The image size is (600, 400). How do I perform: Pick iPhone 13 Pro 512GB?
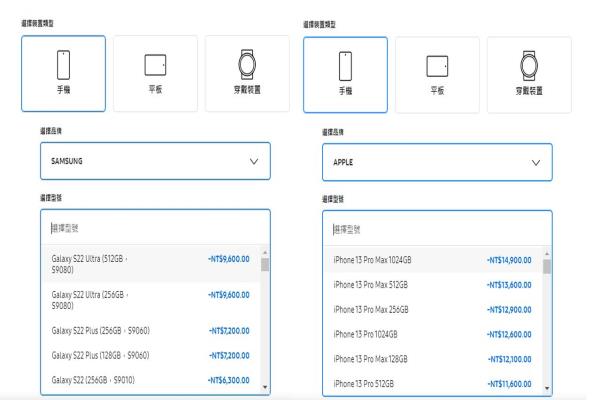pyautogui.click(x=433, y=384)
